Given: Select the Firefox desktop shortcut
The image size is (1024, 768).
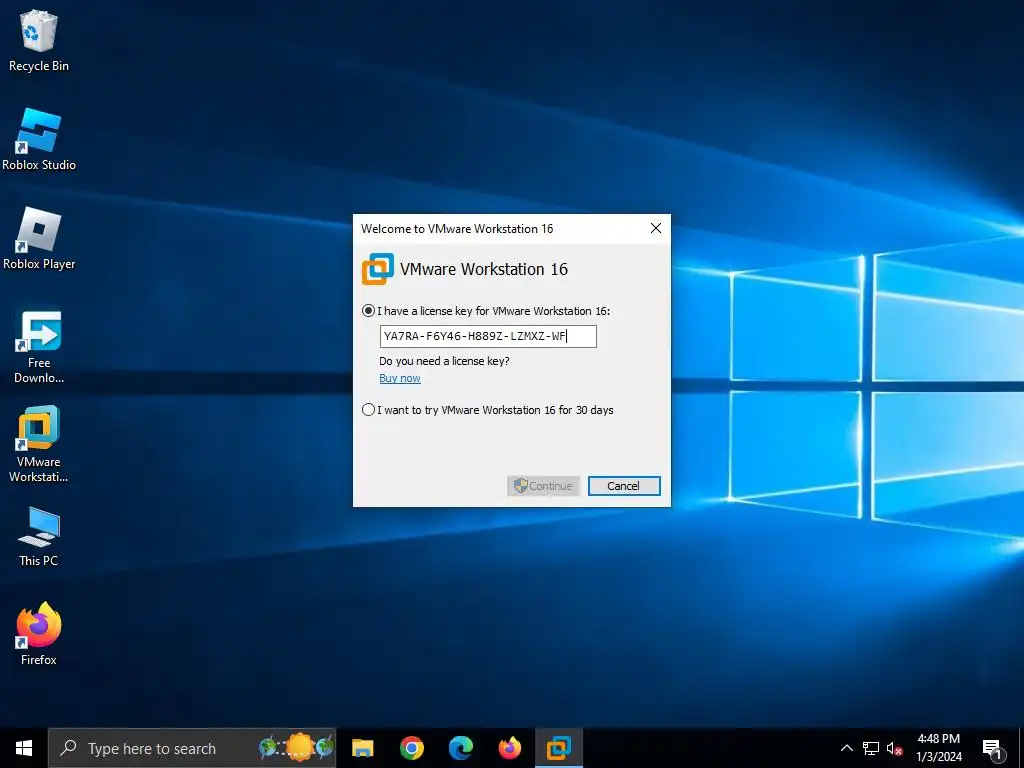Looking at the screenshot, I should pyautogui.click(x=39, y=634).
